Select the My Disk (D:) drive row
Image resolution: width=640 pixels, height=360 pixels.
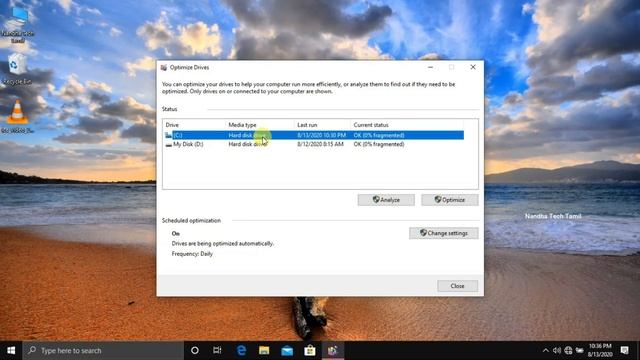click(314, 144)
